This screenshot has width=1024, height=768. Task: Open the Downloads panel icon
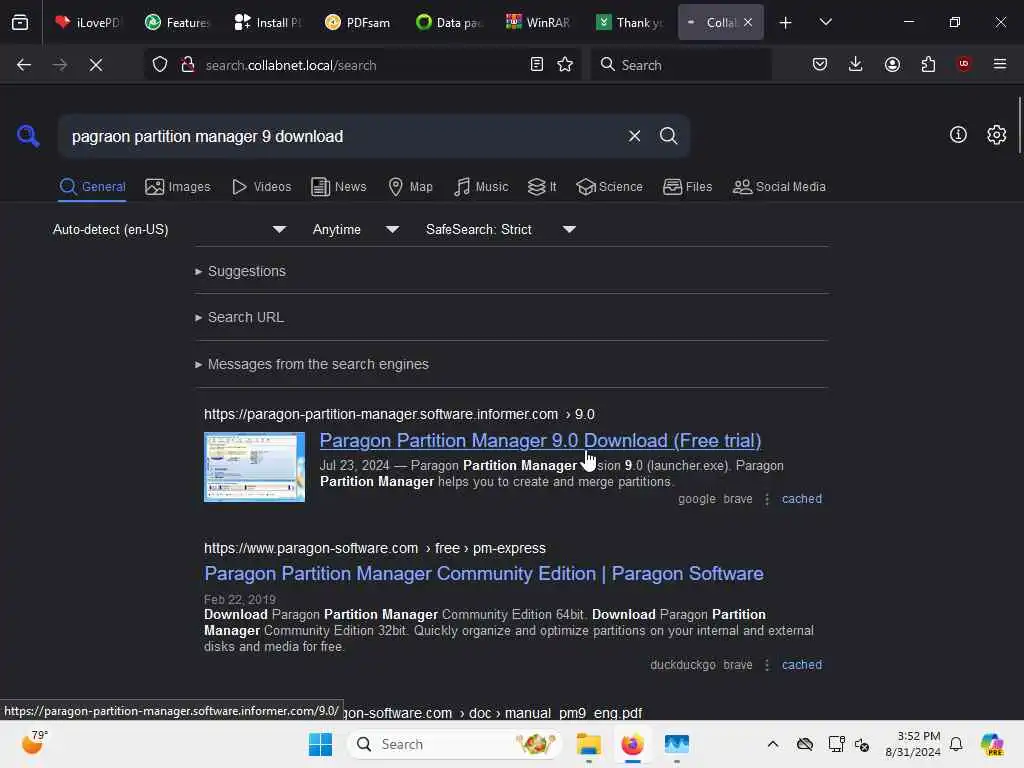[856, 64]
